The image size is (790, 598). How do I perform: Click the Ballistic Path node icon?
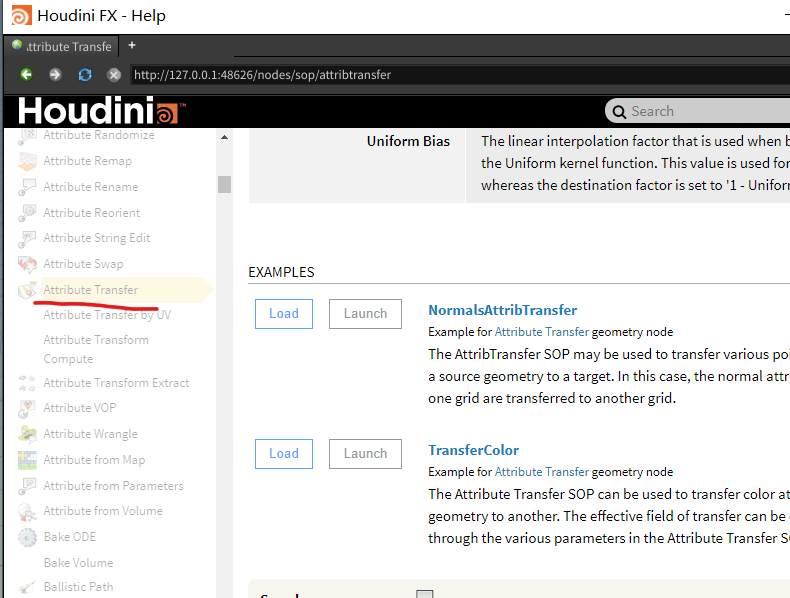coord(27,587)
